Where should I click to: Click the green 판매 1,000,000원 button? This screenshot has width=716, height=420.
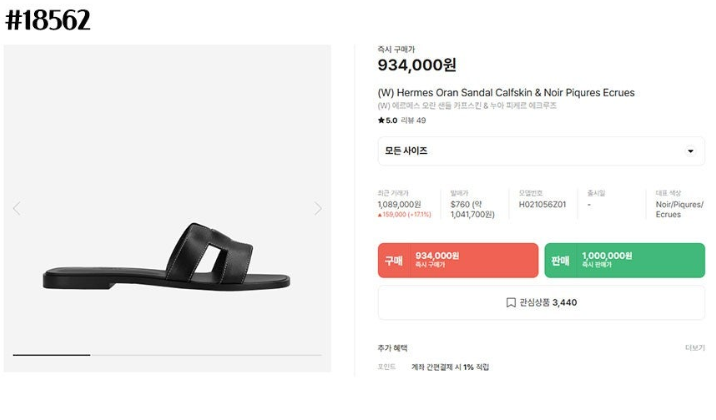point(625,260)
